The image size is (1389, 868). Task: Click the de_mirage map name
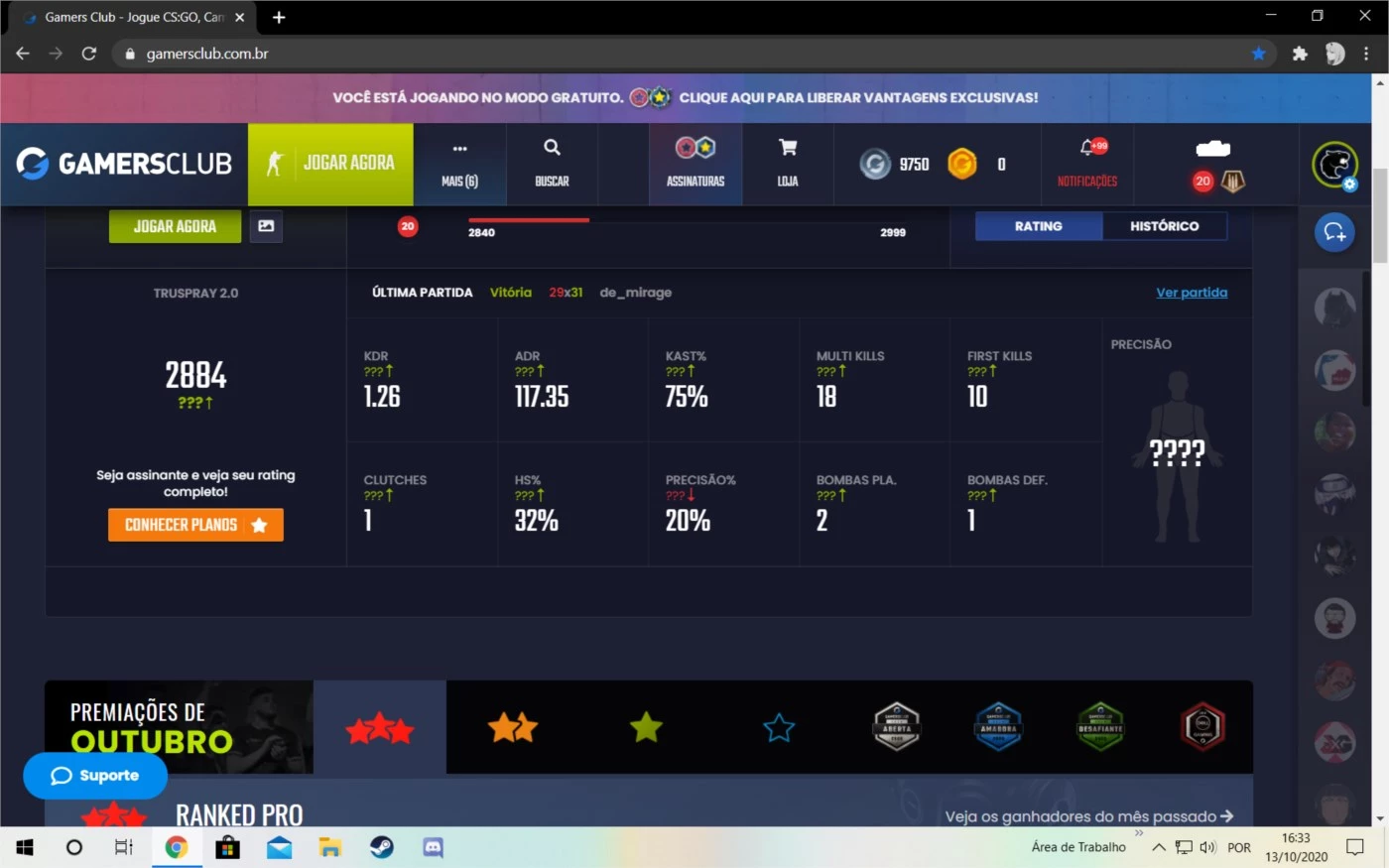click(x=635, y=293)
